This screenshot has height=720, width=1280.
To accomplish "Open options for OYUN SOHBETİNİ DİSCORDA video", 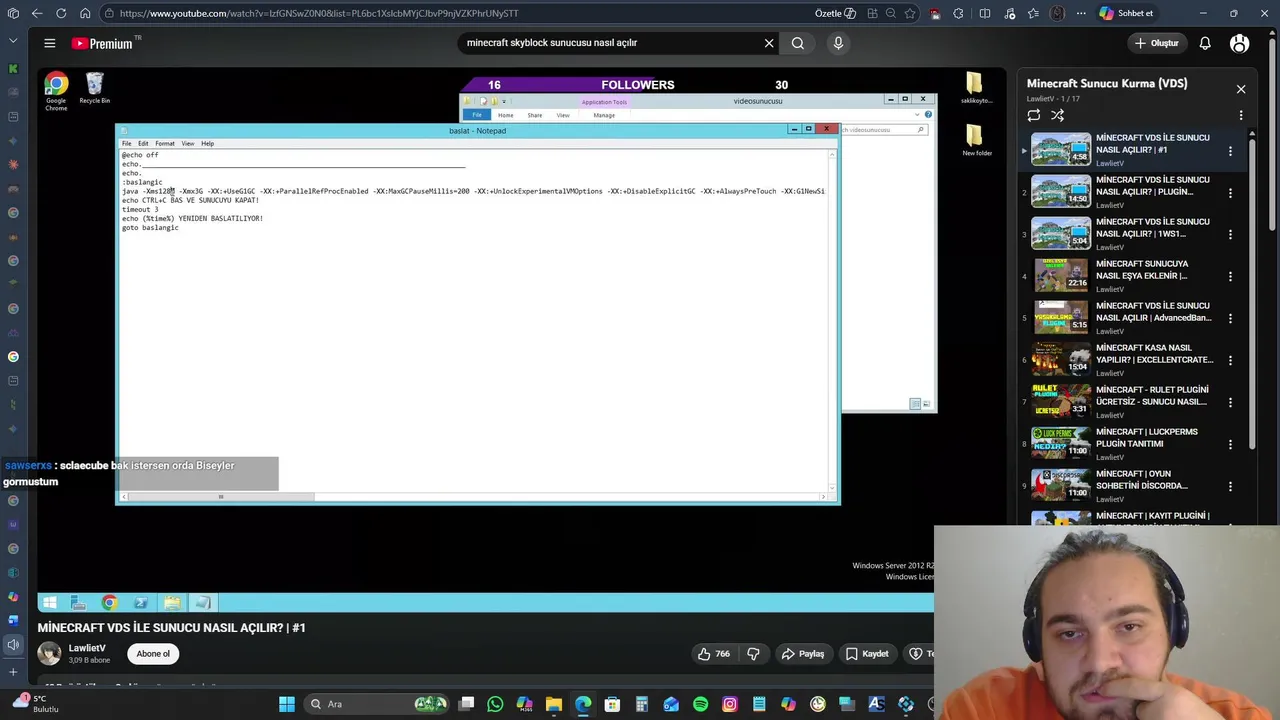I will 1230,487.
